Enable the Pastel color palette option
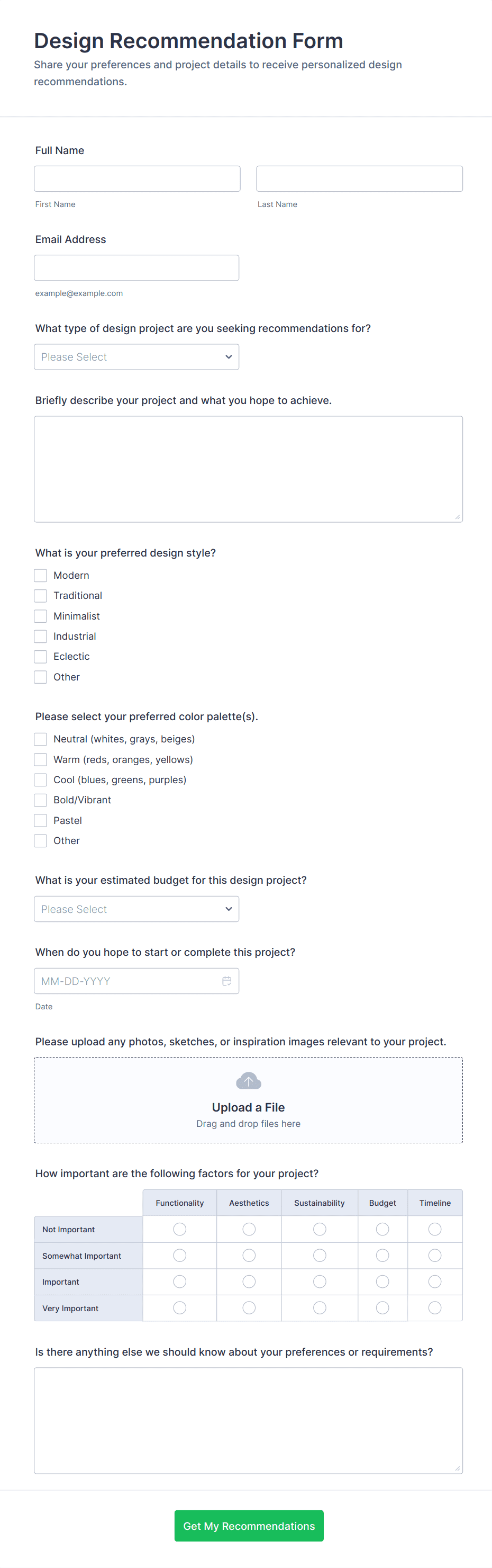492x1568 pixels. coord(41,820)
